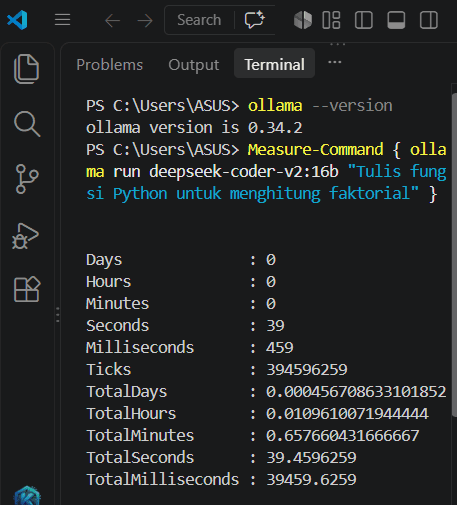Viewport: 457px width, 505px height.
Task: Open the Source Control view
Action: 27,179
